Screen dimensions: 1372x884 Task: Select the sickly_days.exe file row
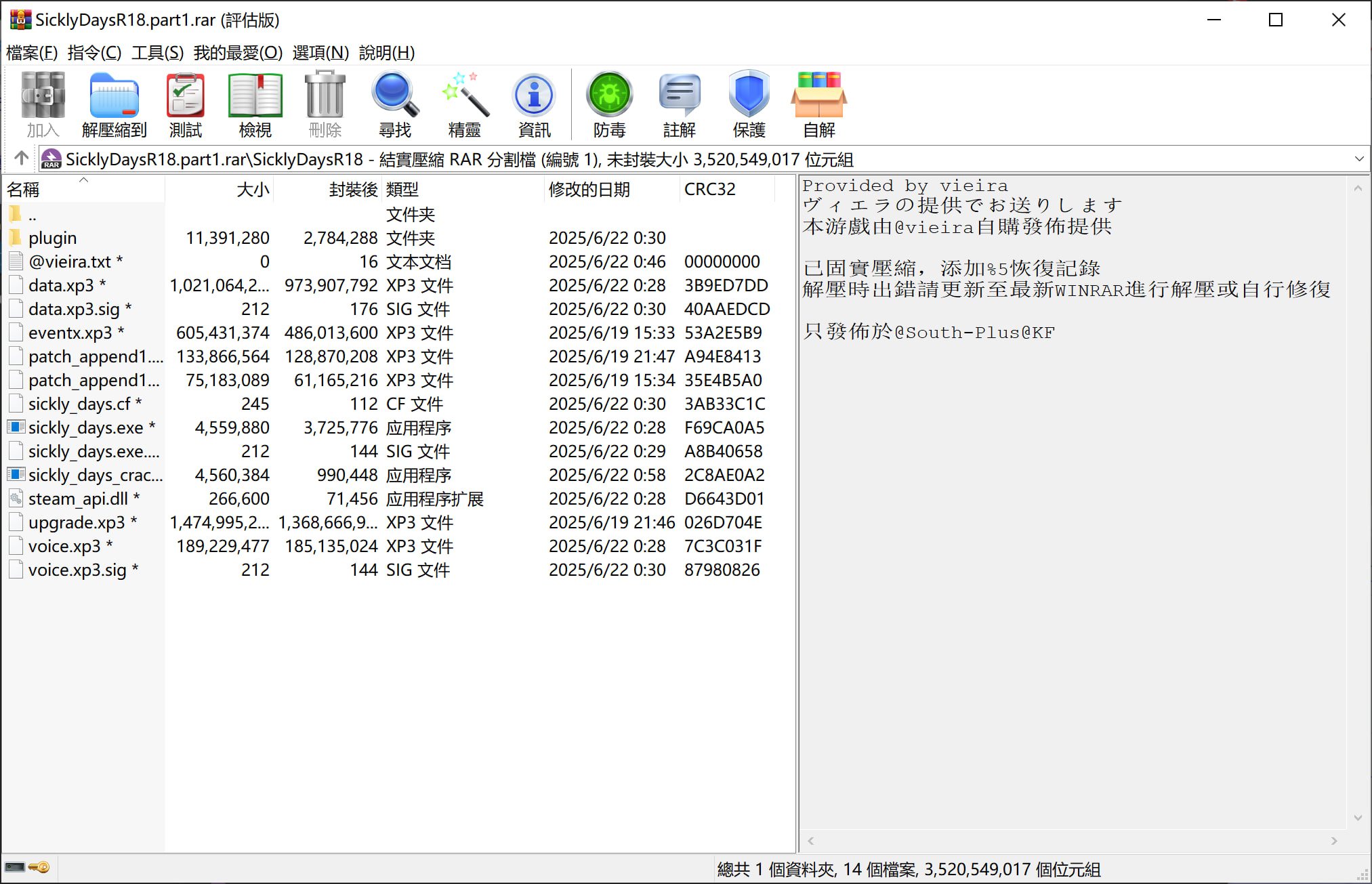click(x=86, y=427)
